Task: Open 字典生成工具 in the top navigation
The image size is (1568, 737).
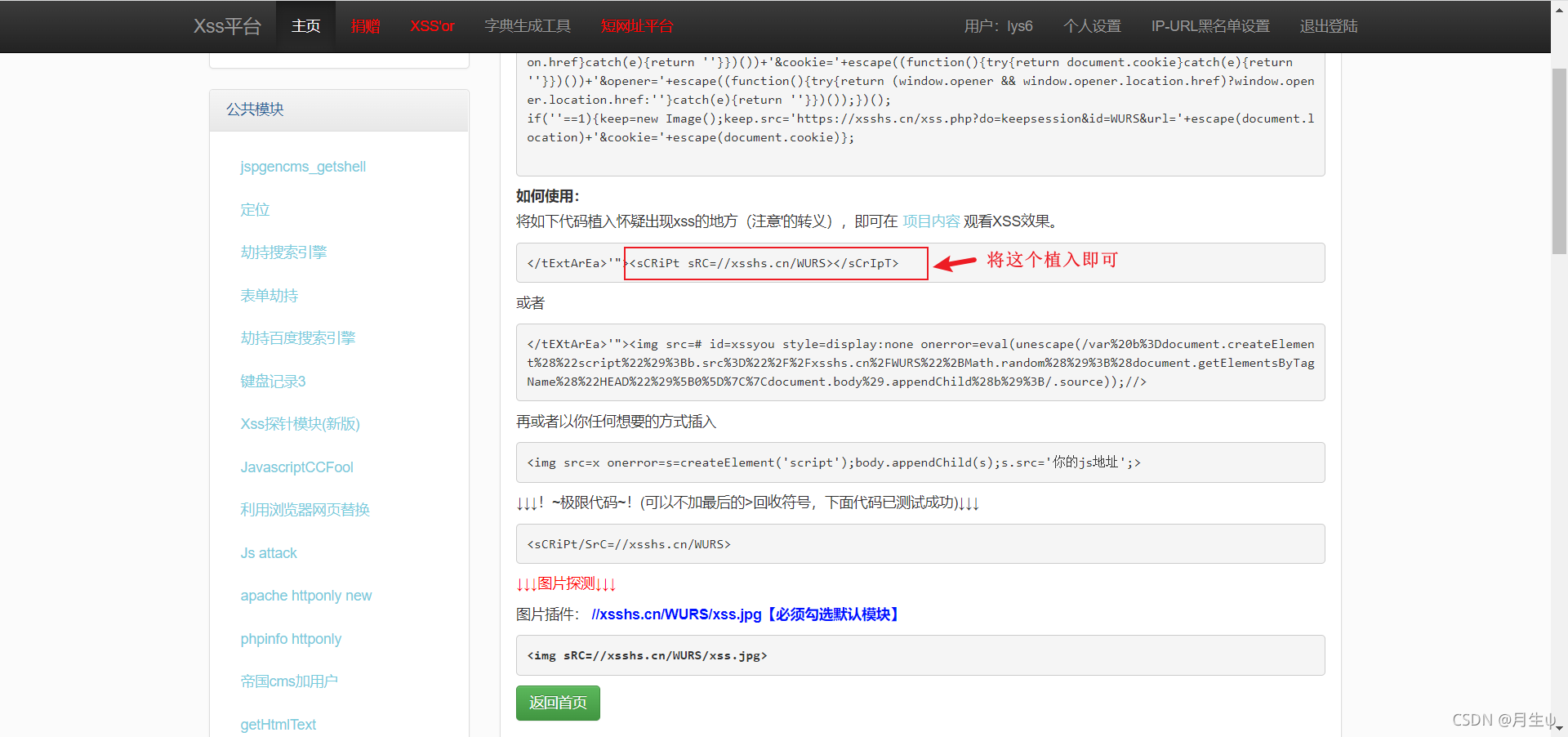Action: tap(528, 26)
